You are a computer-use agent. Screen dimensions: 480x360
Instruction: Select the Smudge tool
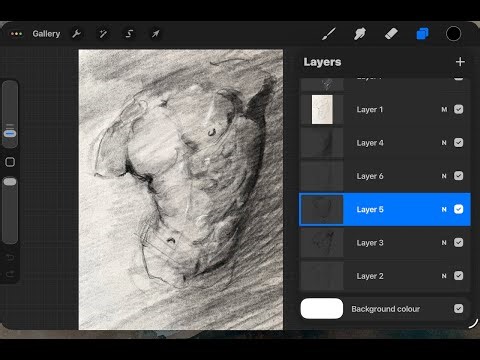[360, 34]
